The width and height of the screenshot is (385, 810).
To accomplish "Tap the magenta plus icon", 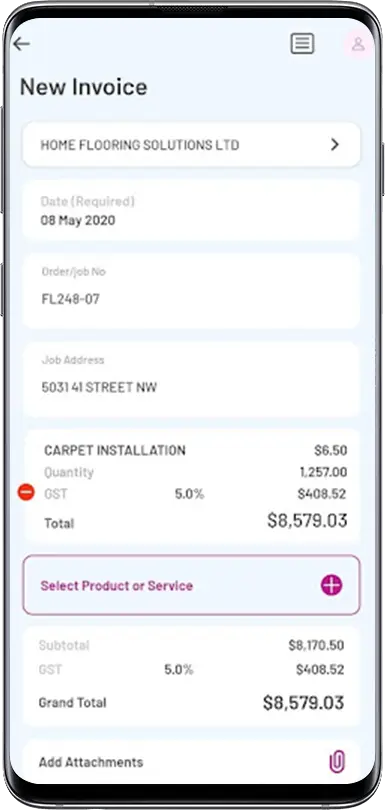I will point(331,585).
